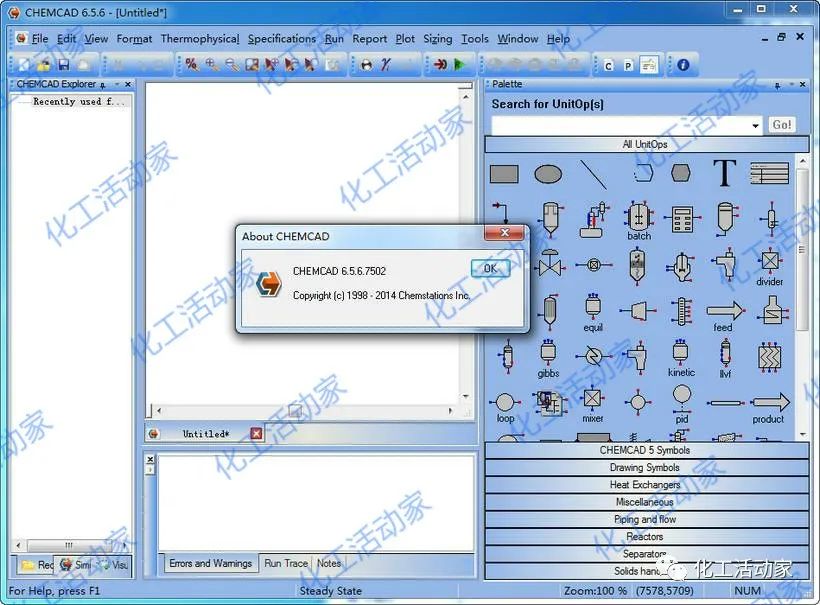Choose the calculator UnitOp icon
820x605 pixels.
682,220
